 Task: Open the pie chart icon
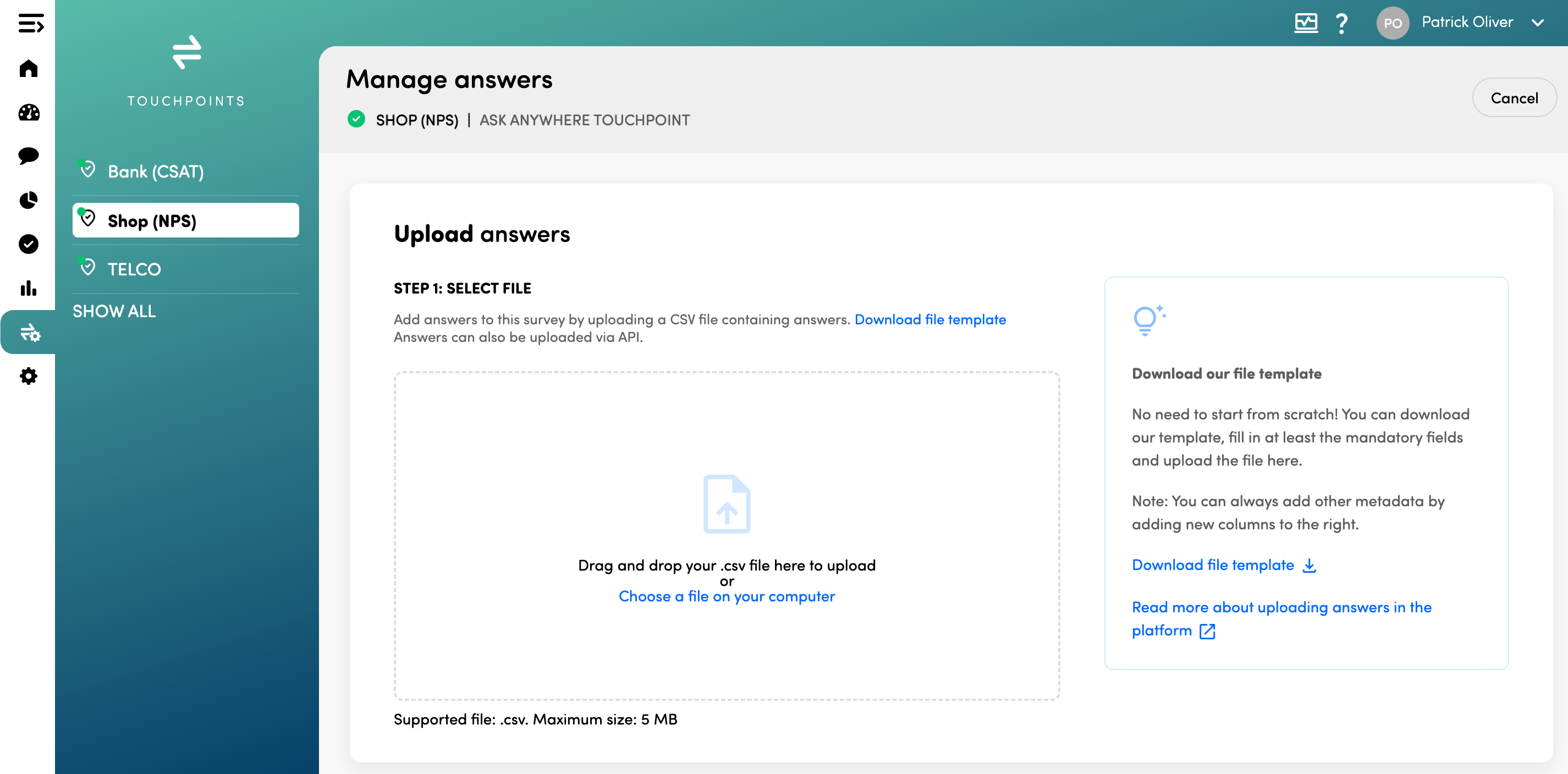(29, 200)
